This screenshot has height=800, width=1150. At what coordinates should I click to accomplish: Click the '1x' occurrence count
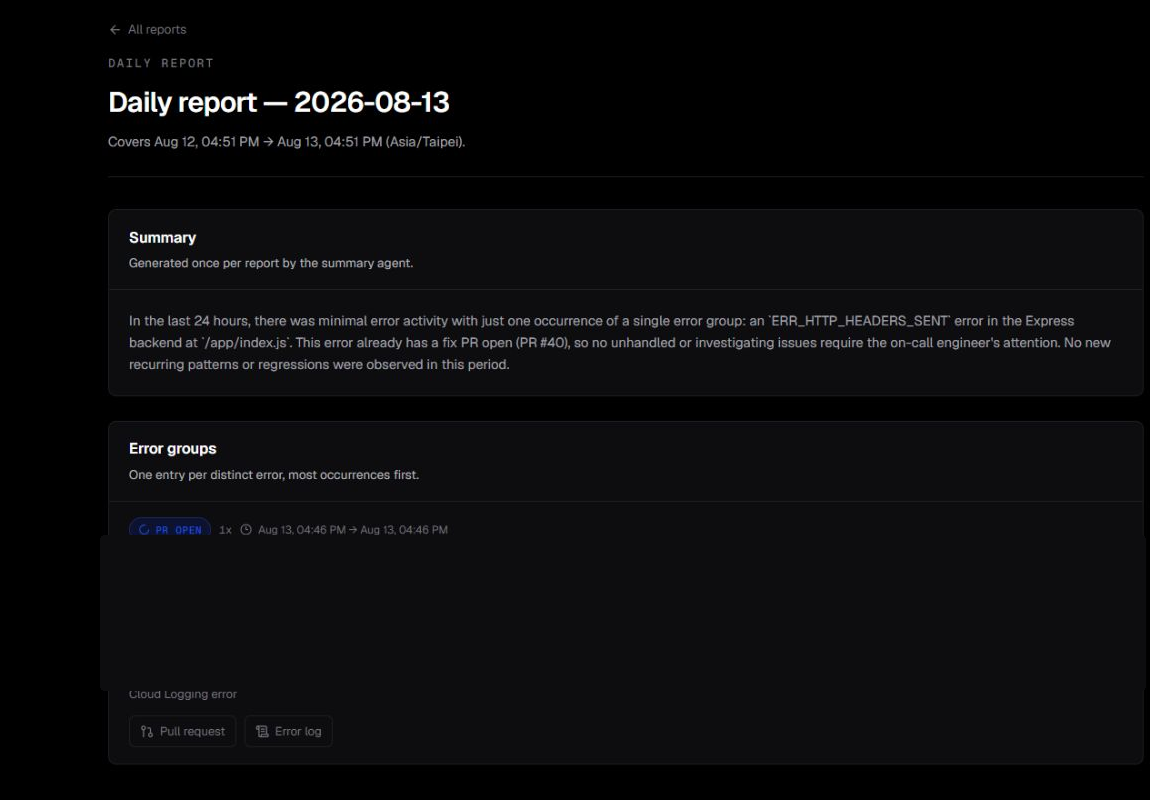pos(225,529)
